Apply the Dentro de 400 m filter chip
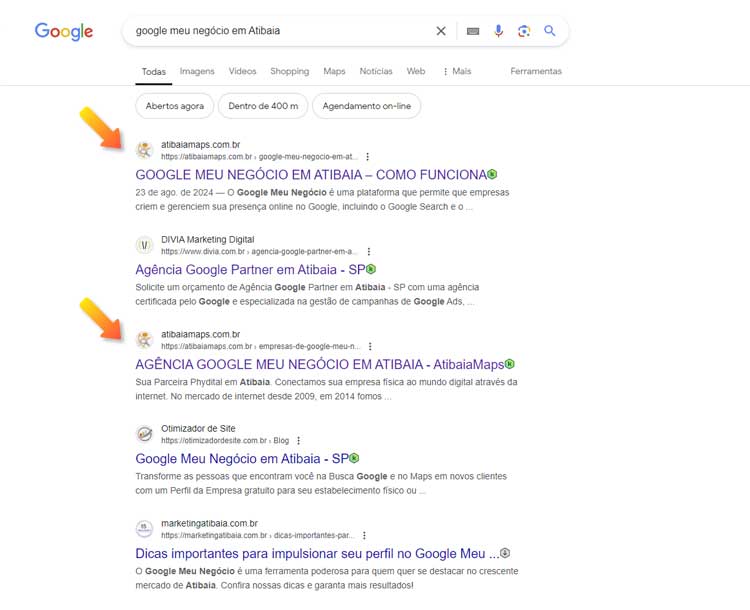Screen dimensions: 750x610 (263, 106)
